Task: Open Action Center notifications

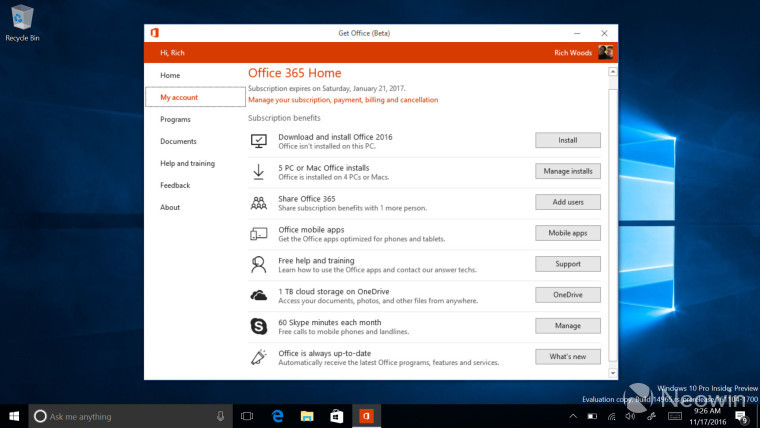Action: coord(741,417)
